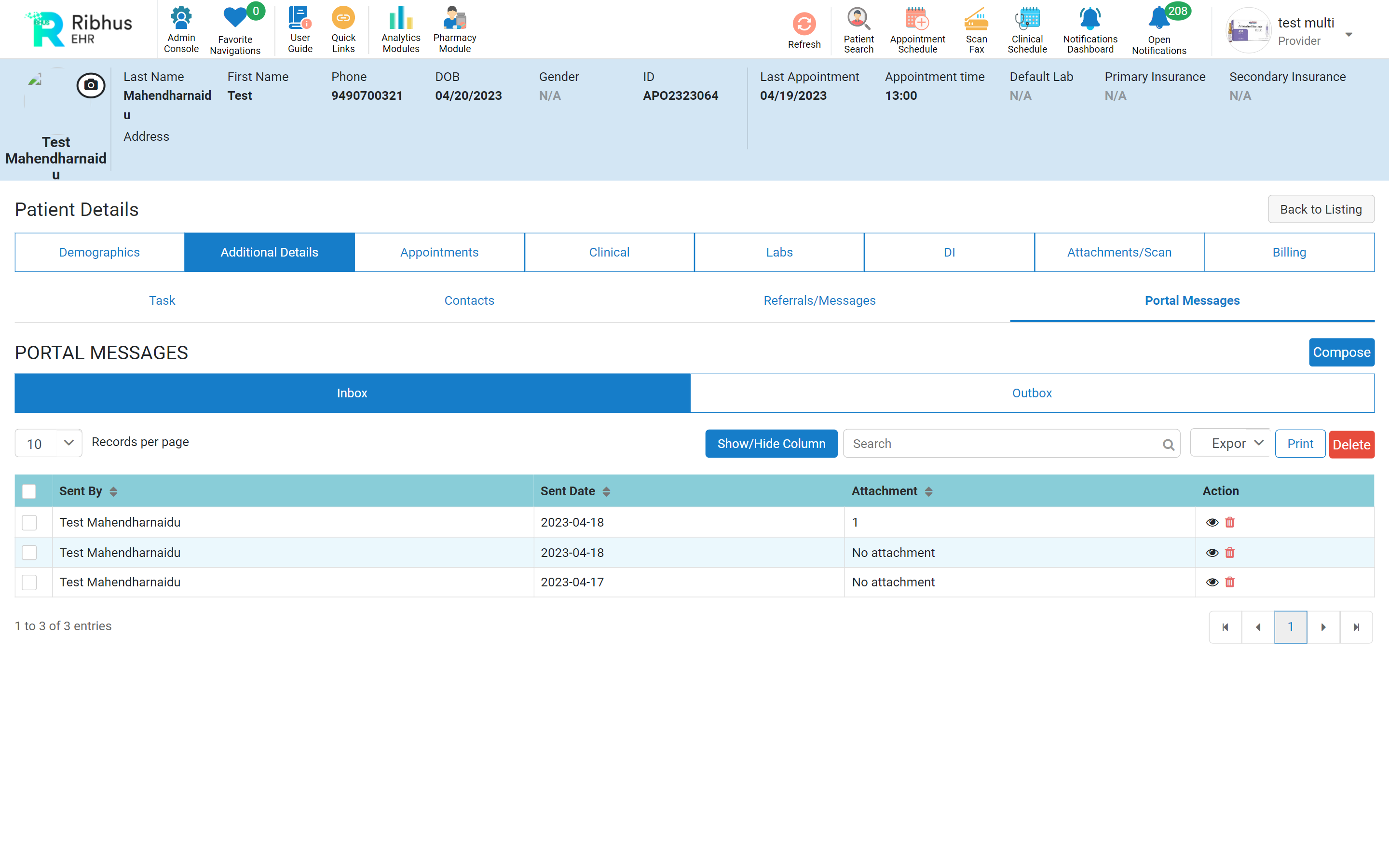This screenshot has height=868, width=1389.
Task: Delete the 2023-04-17 message with the trash icon
Action: coord(1229,582)
